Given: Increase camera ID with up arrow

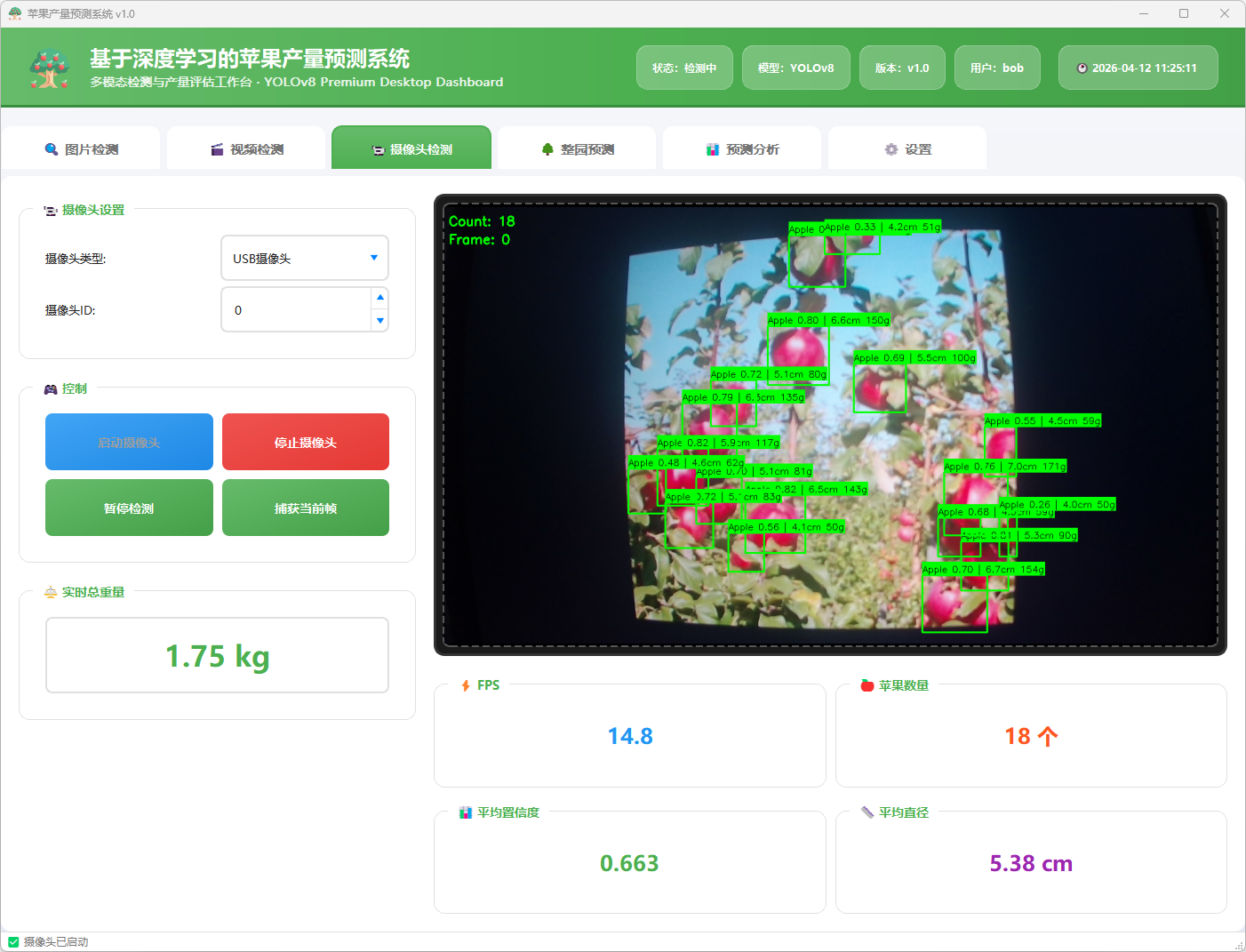Looking at the screenshot, I should point(380,298).
